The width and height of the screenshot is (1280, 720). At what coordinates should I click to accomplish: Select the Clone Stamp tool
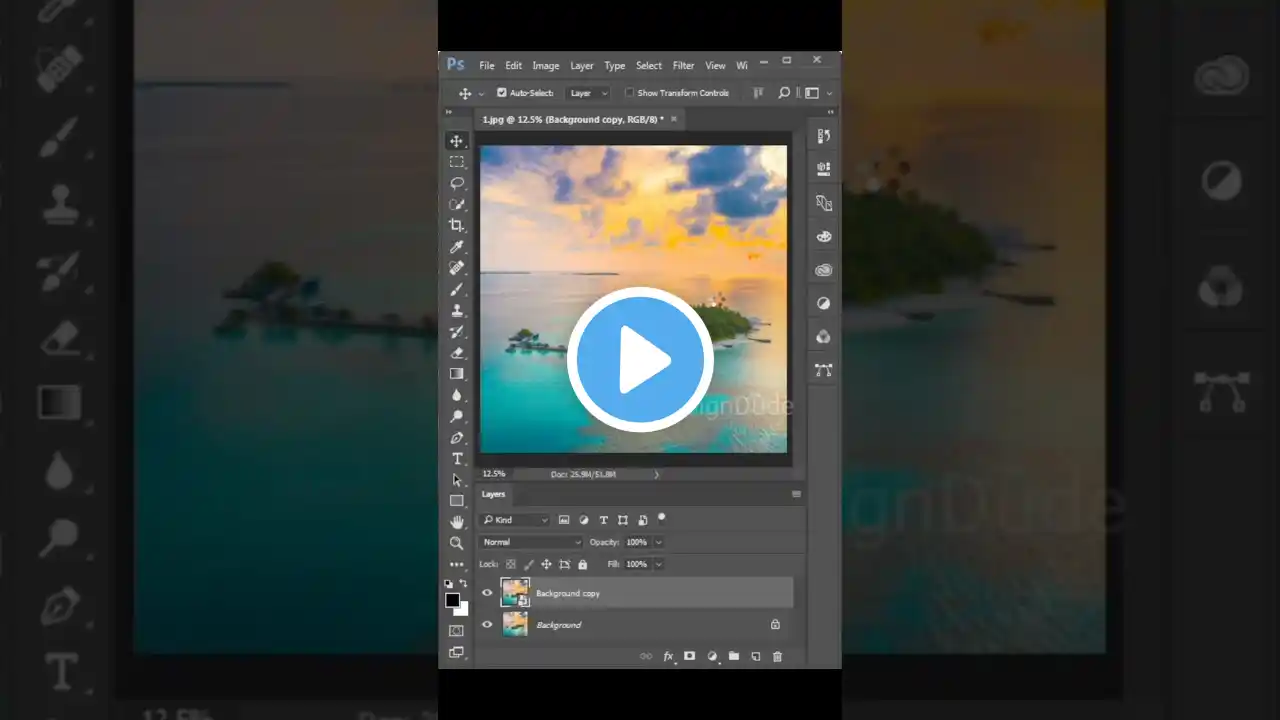(457, 310)
